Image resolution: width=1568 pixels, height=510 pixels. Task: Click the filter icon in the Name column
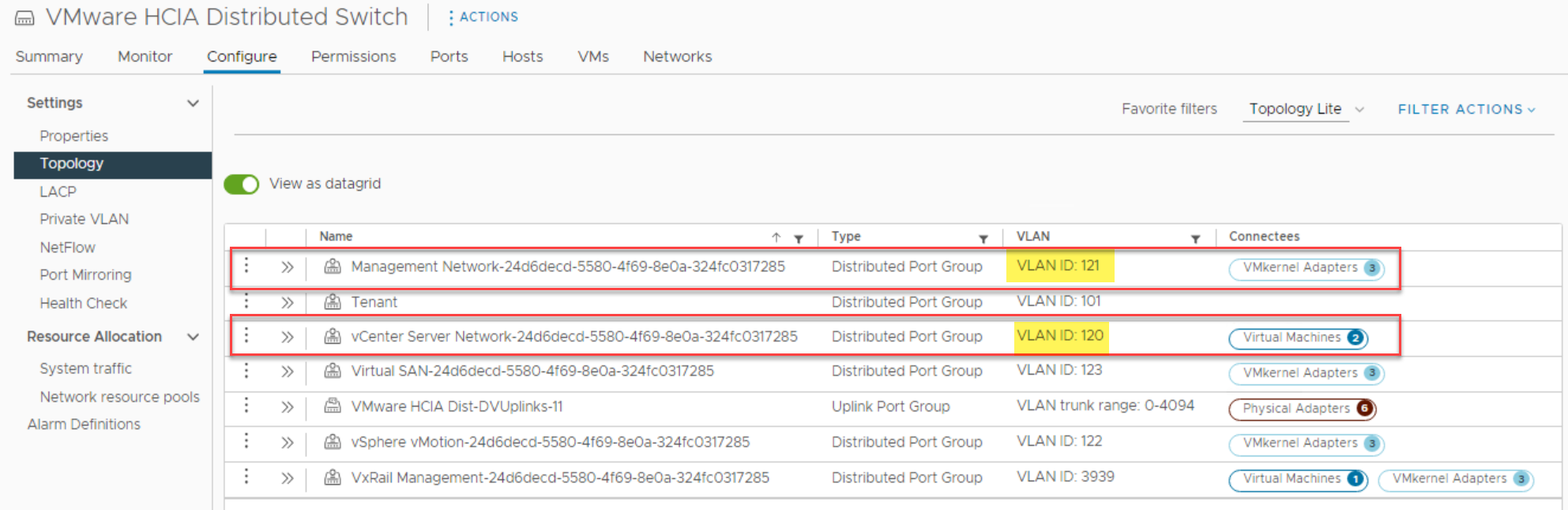[x=799, y=238]
